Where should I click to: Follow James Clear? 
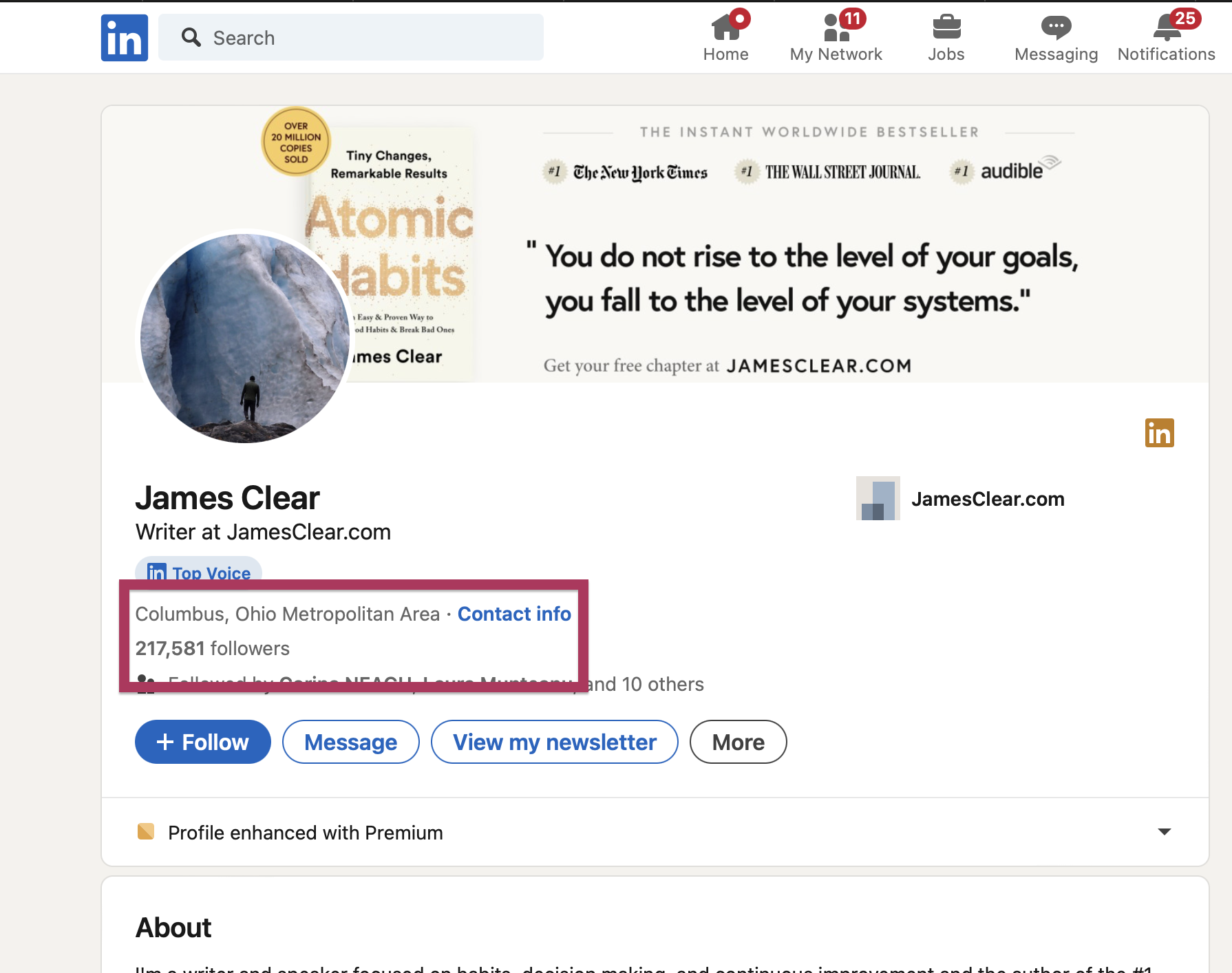click(203, 742)
